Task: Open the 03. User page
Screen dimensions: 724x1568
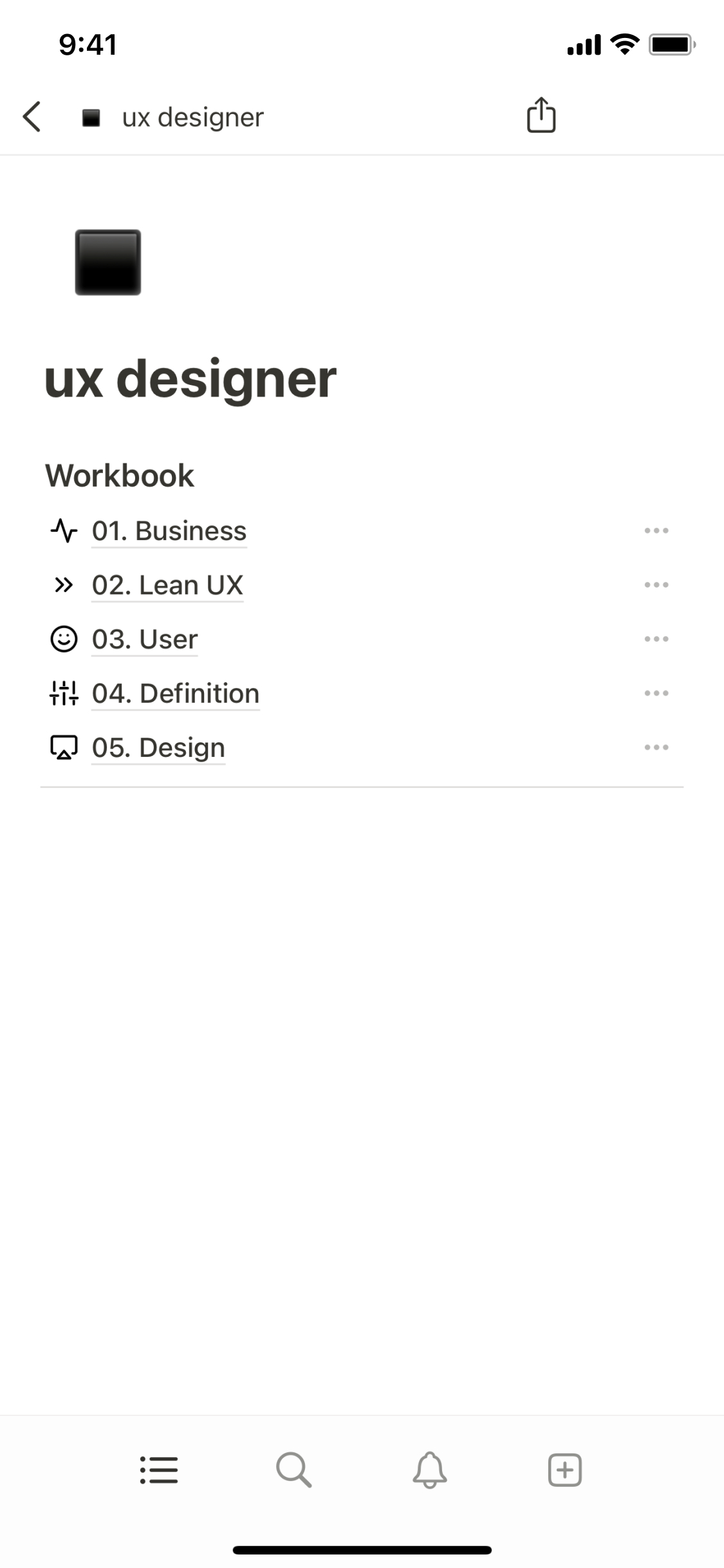Action: coord(145,639)
